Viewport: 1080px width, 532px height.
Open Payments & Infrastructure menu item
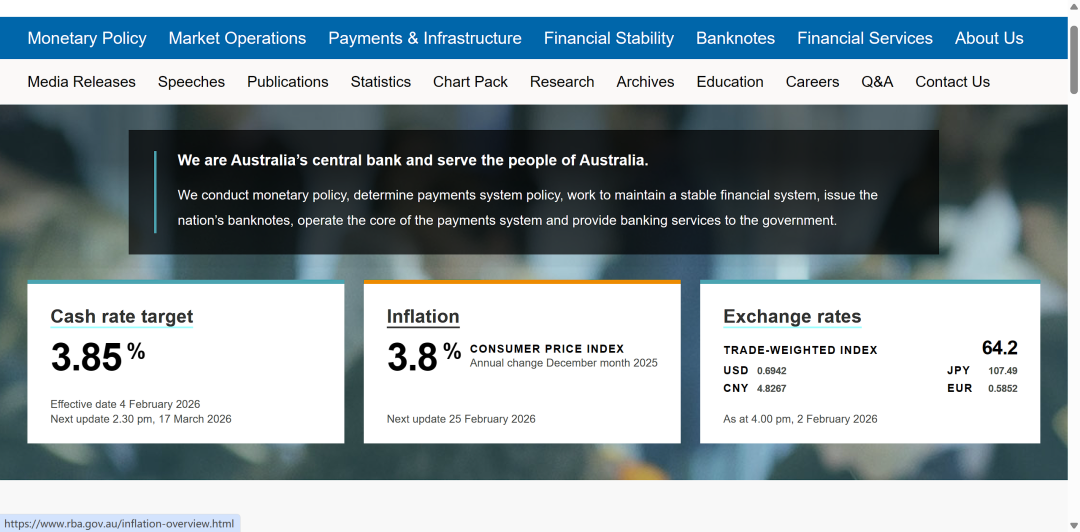tap(425, 38)
